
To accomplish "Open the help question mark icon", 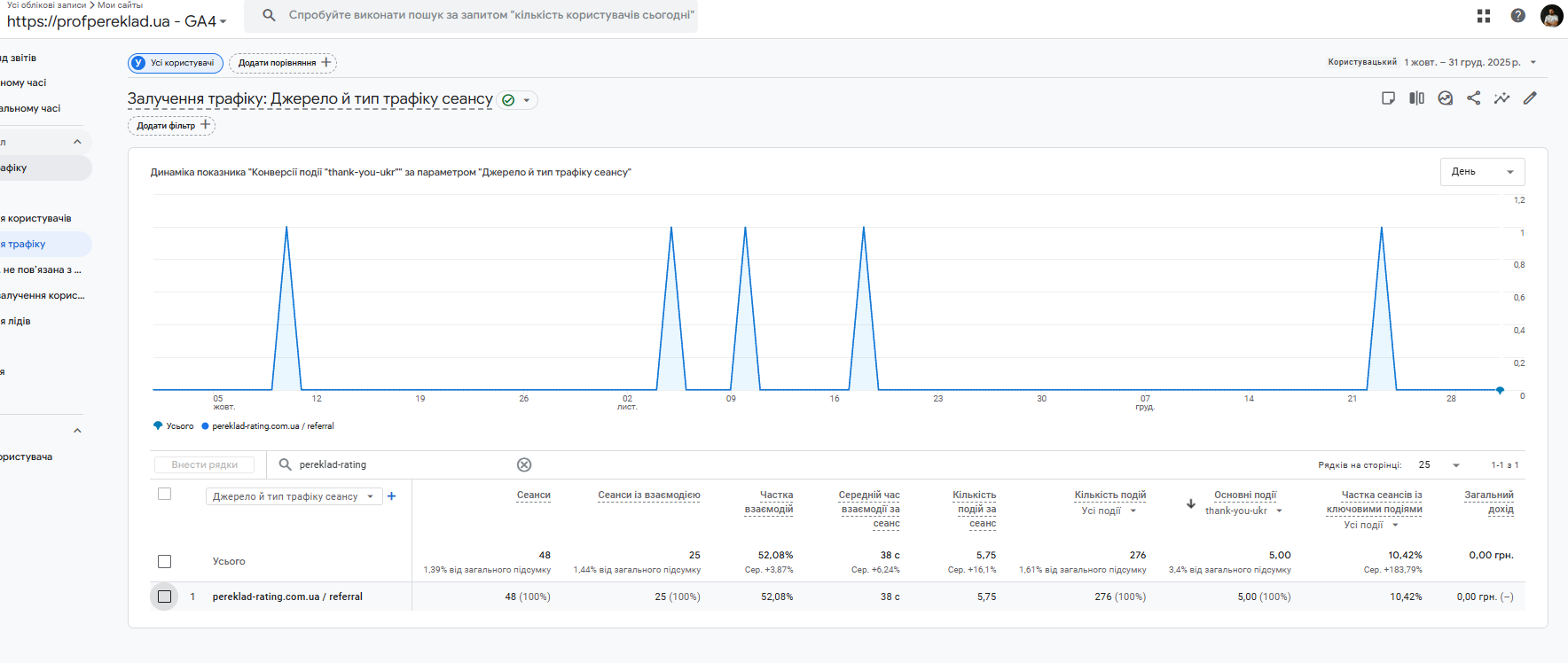I will tap(1518, 16).
